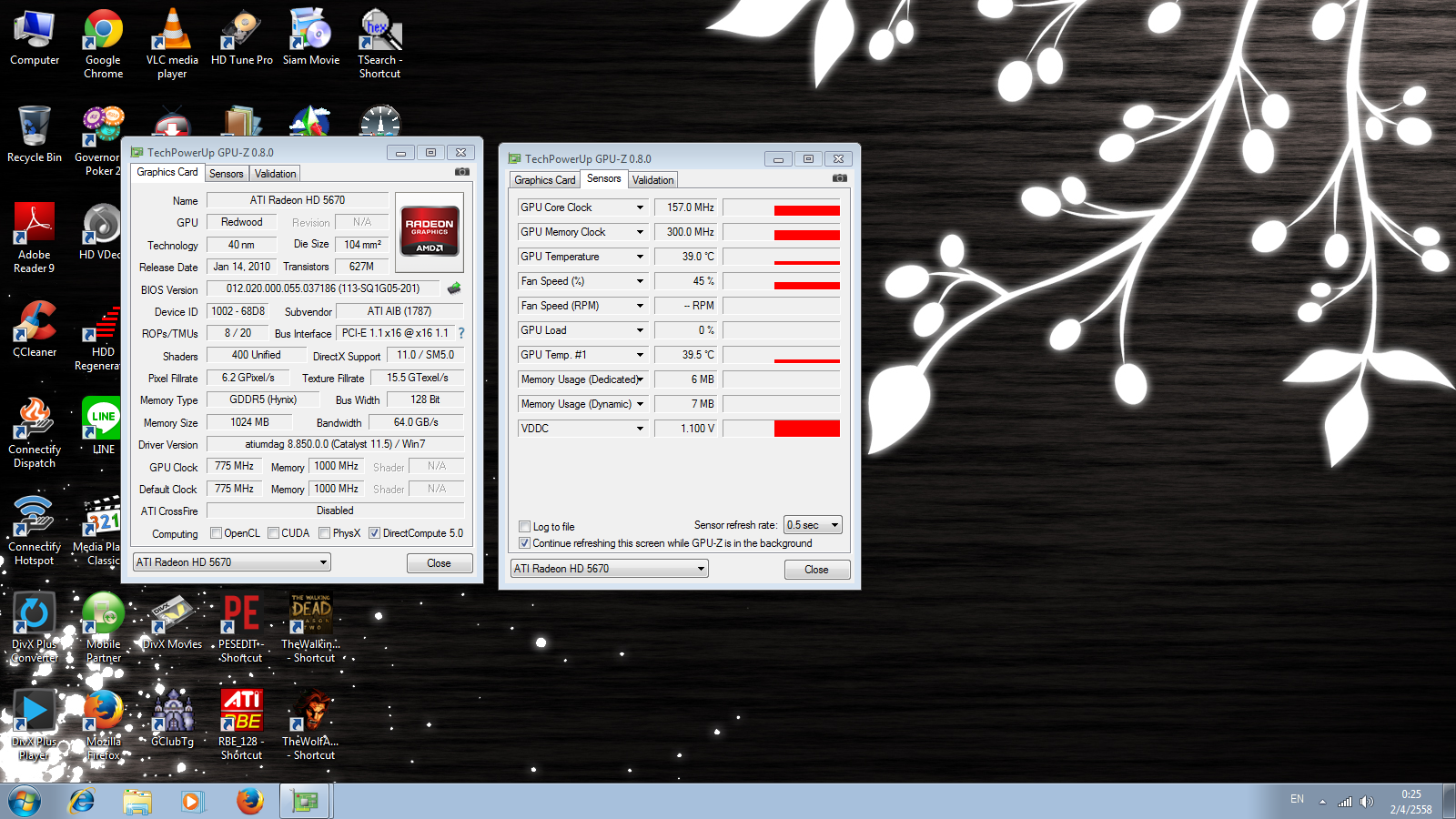
Task: Open Siam Movie desktop icon
Action: point(311,38)
